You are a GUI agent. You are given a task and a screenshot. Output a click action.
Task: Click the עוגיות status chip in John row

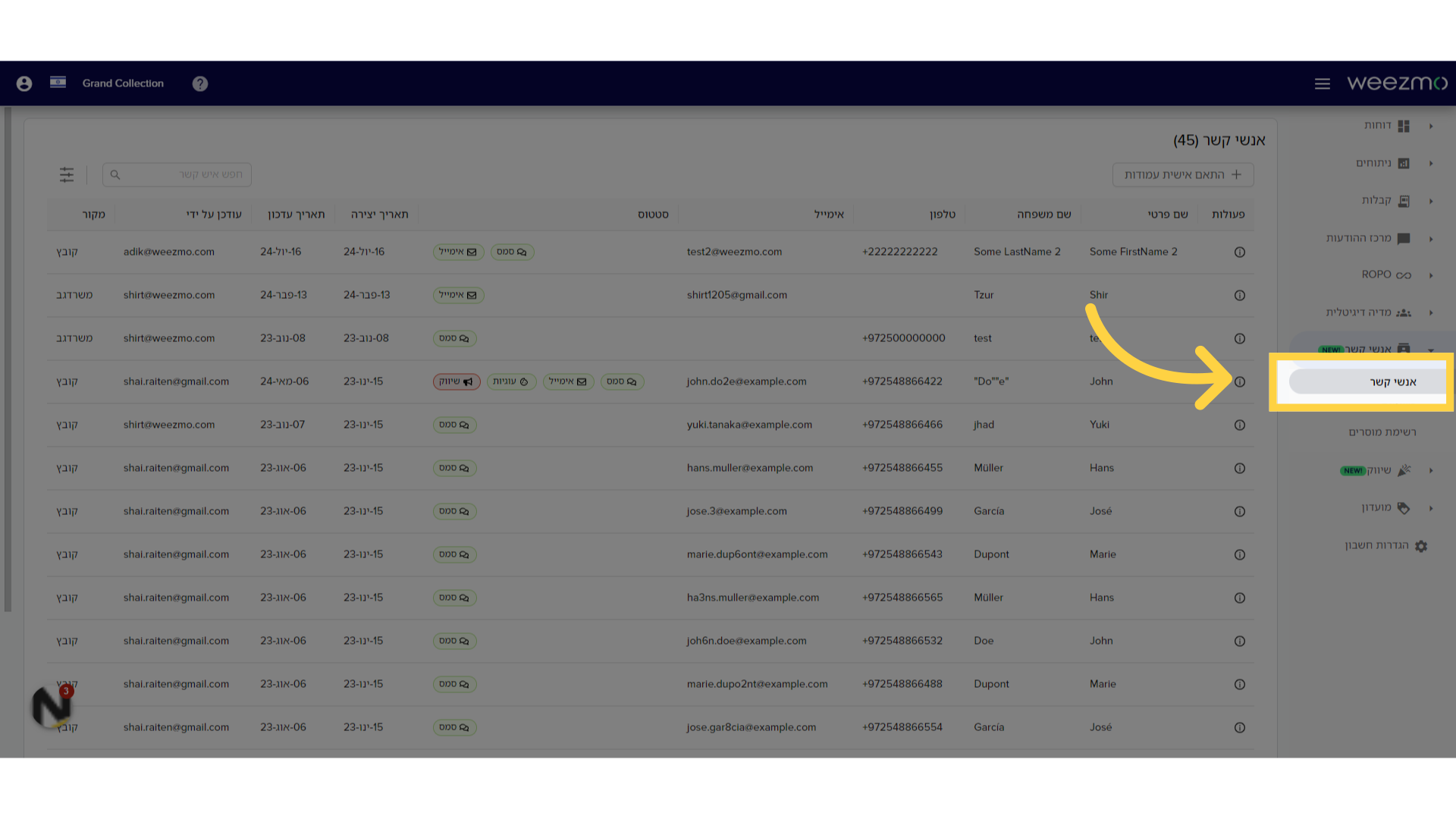point(511,381)
